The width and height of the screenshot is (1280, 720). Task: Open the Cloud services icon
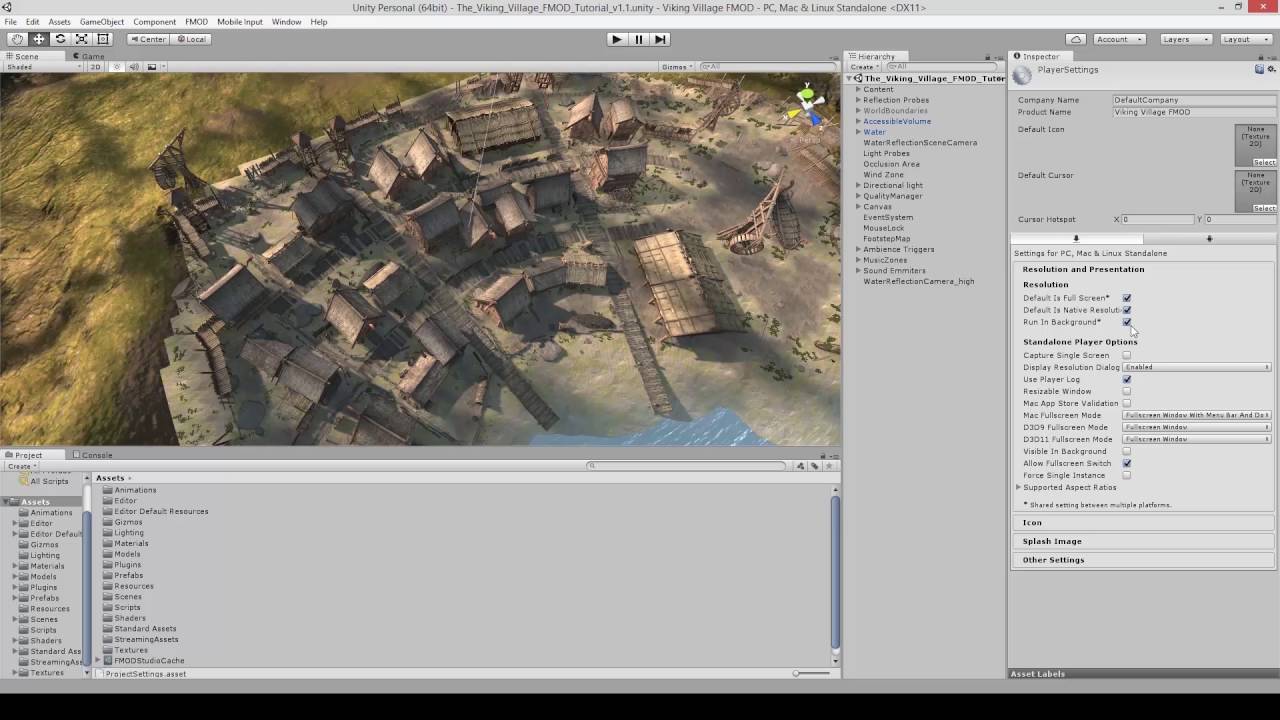[x=1076, y=39]
